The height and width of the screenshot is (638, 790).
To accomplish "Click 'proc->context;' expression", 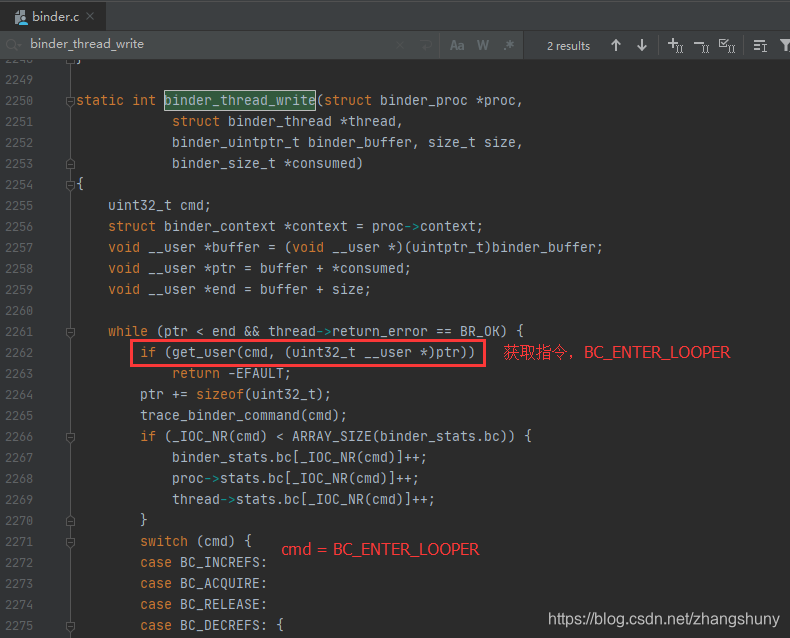I will pyautogui.click(x=427, y=226).
